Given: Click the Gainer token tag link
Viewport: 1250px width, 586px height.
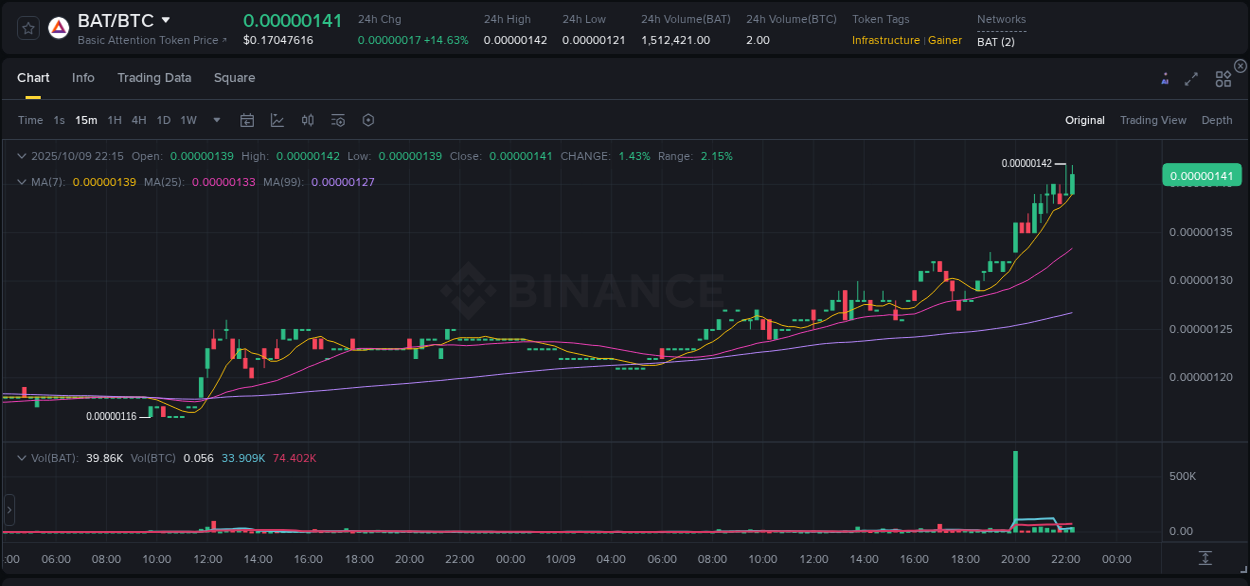Looking at the screenshot, I should pos(945,40).
